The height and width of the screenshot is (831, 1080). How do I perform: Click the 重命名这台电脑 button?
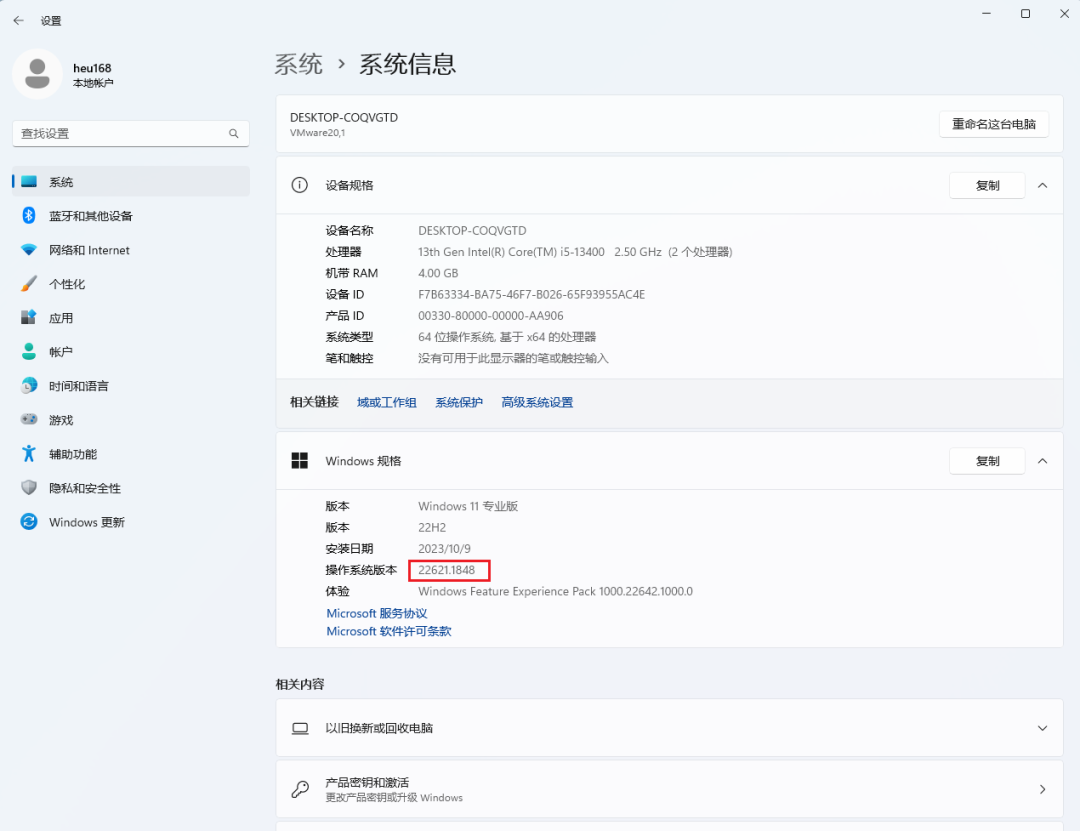(x=994, y=124)
